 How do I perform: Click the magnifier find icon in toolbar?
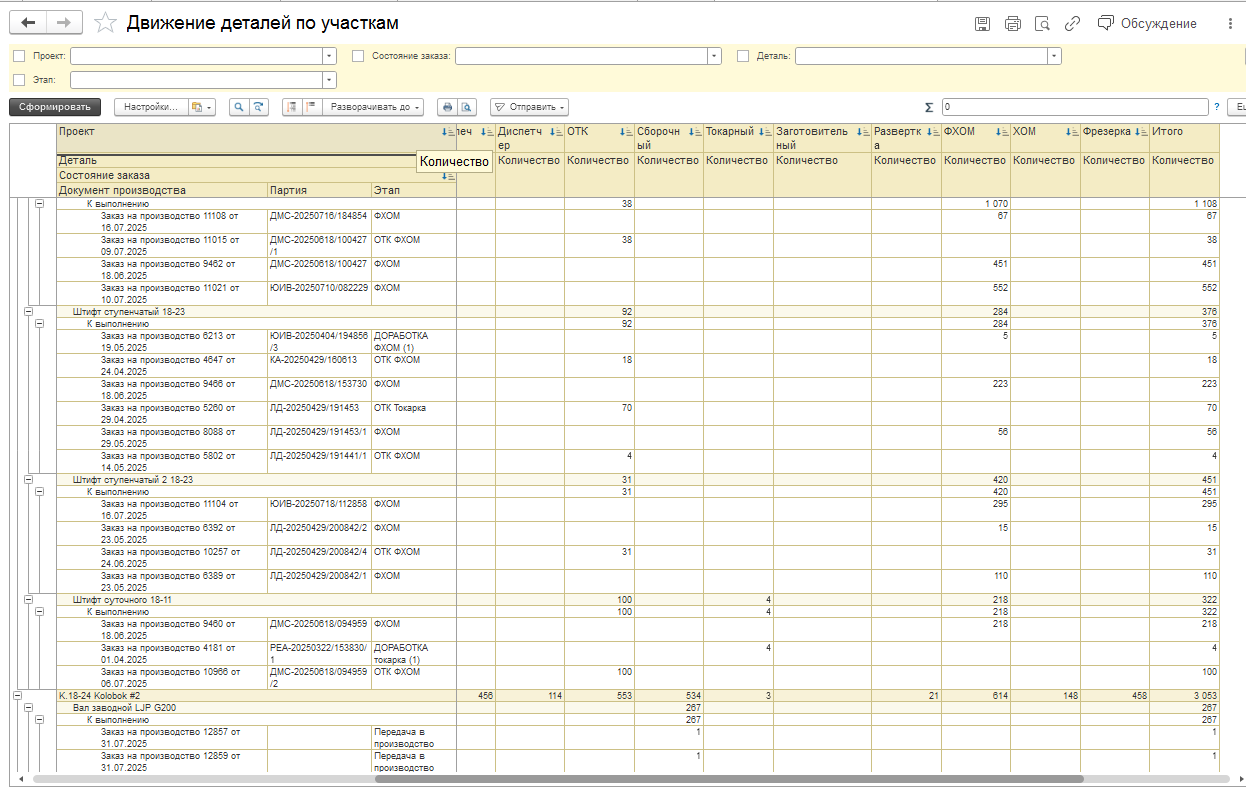pyautogui.click(x=239, y=107)
